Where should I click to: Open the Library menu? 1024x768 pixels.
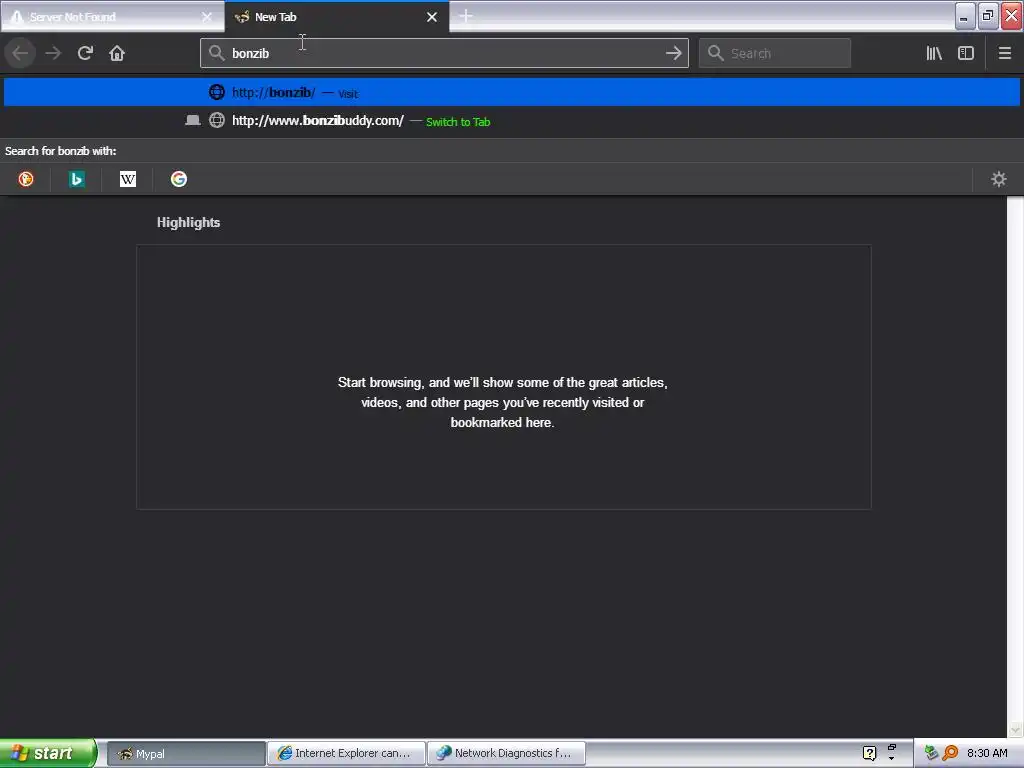[934, 53]
